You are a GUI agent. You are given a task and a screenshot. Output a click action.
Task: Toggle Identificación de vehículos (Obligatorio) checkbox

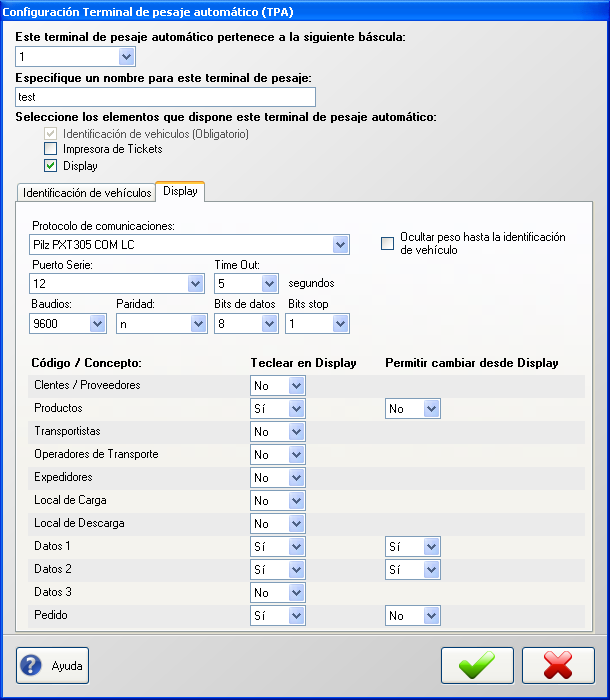click(50, 133)
